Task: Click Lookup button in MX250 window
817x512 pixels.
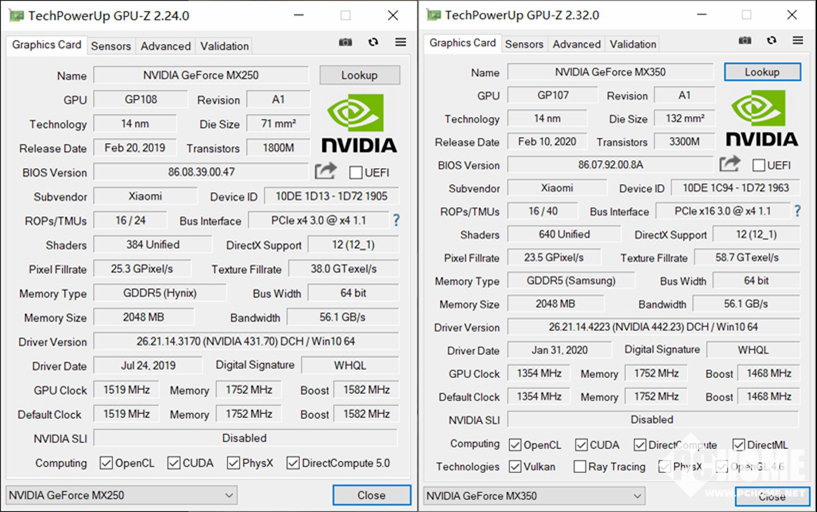Action: (360, 75)
